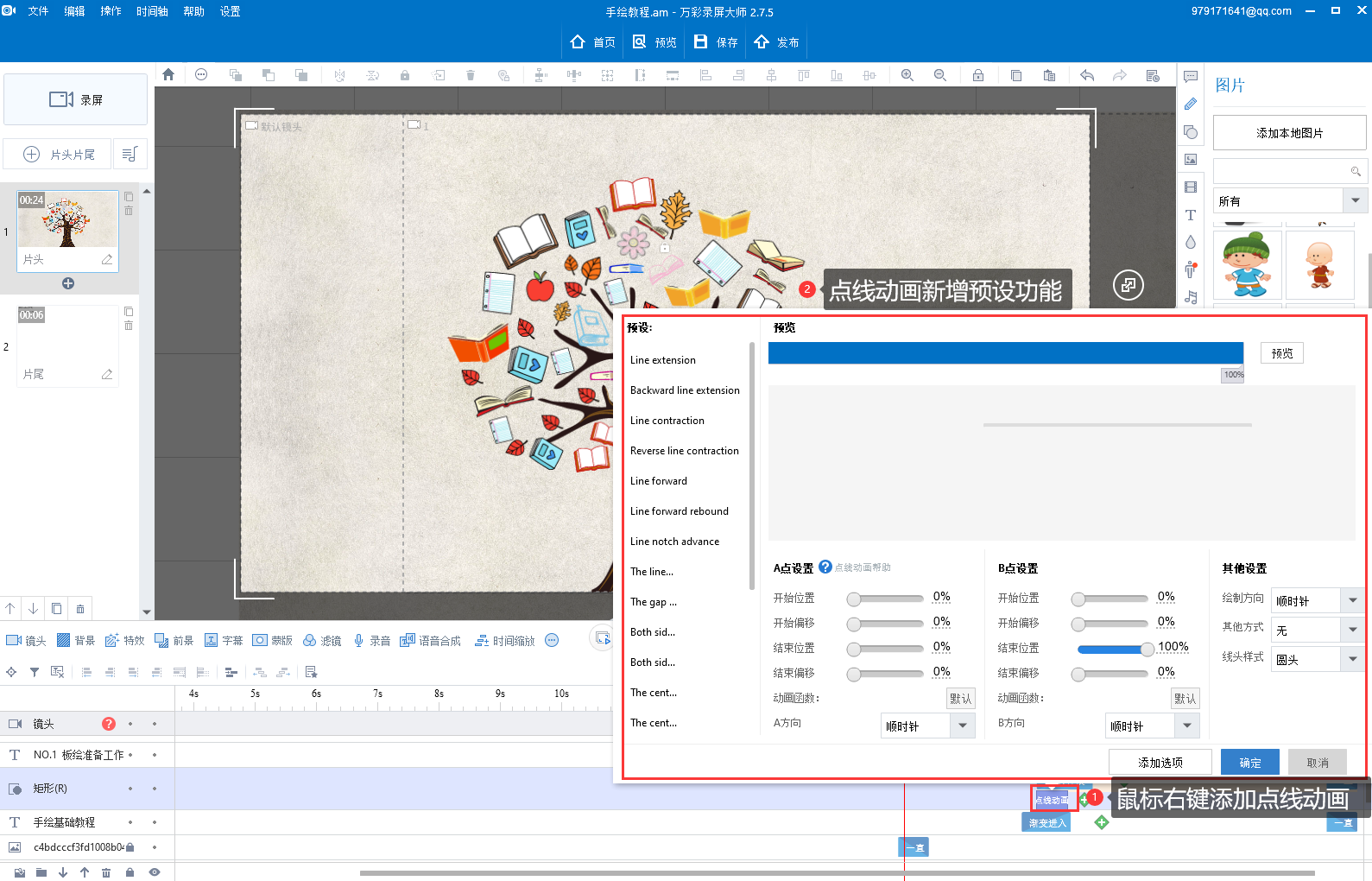Toggle all layers visibility eye icon

[155, 872]
